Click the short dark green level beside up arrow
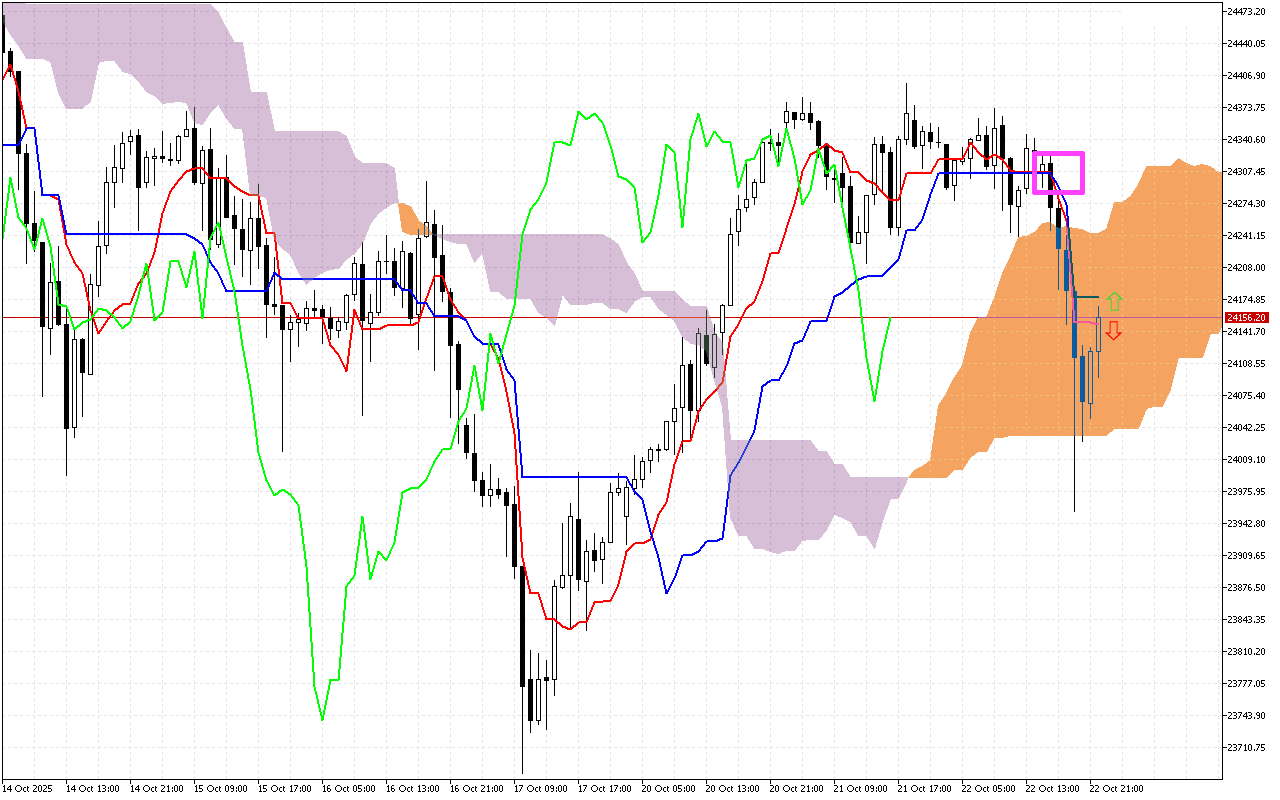 click(1086, 297)
